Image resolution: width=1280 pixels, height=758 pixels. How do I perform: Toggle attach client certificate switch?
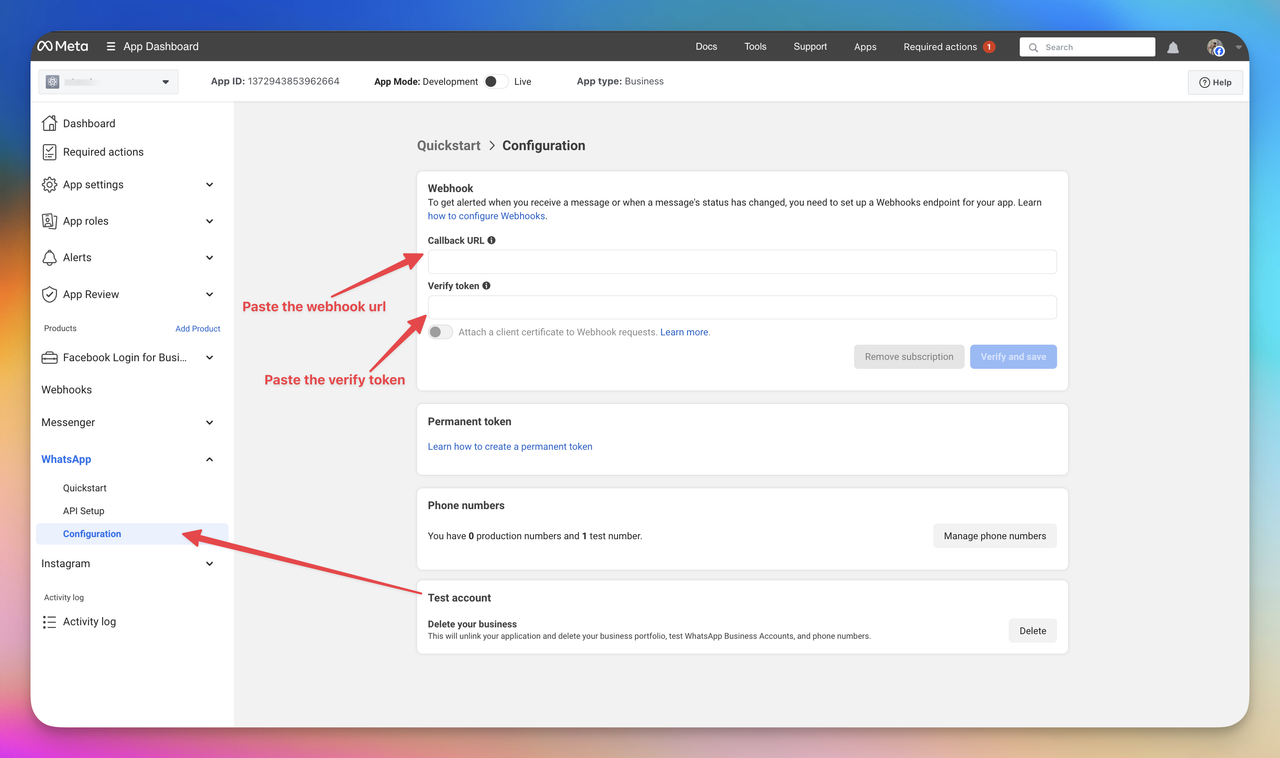[x=440, y=332]
